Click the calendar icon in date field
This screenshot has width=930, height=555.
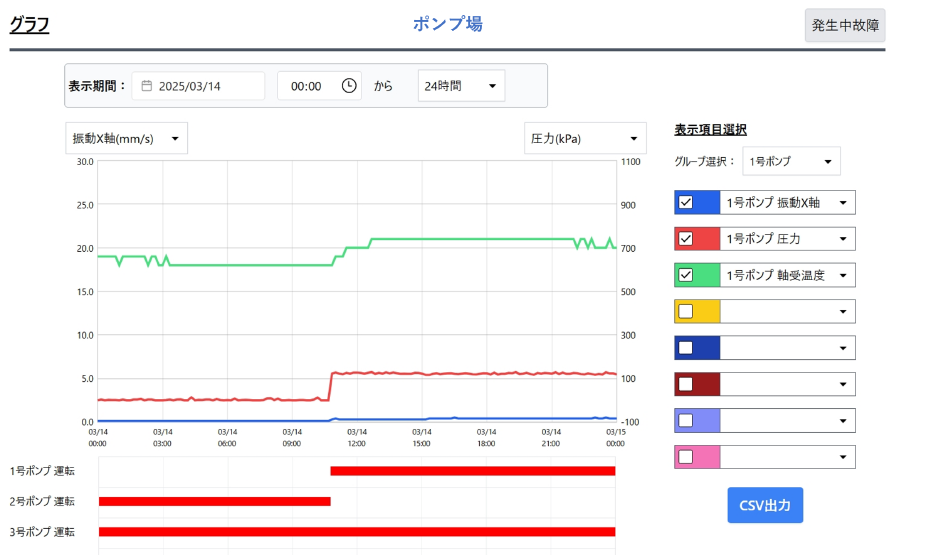pyautogui.click(x=146, y=86)
